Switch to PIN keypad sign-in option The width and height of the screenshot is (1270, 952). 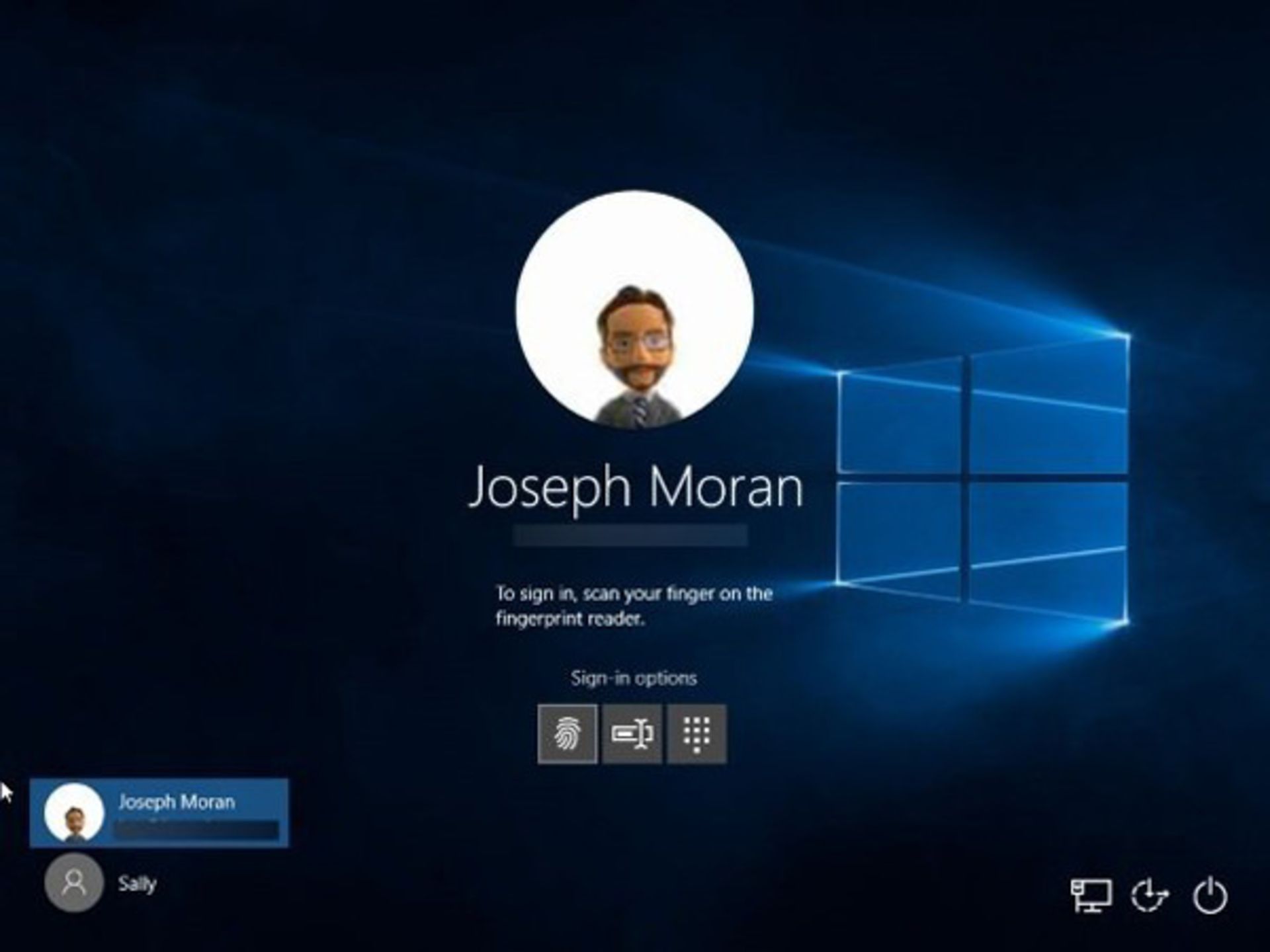[697, 734]
